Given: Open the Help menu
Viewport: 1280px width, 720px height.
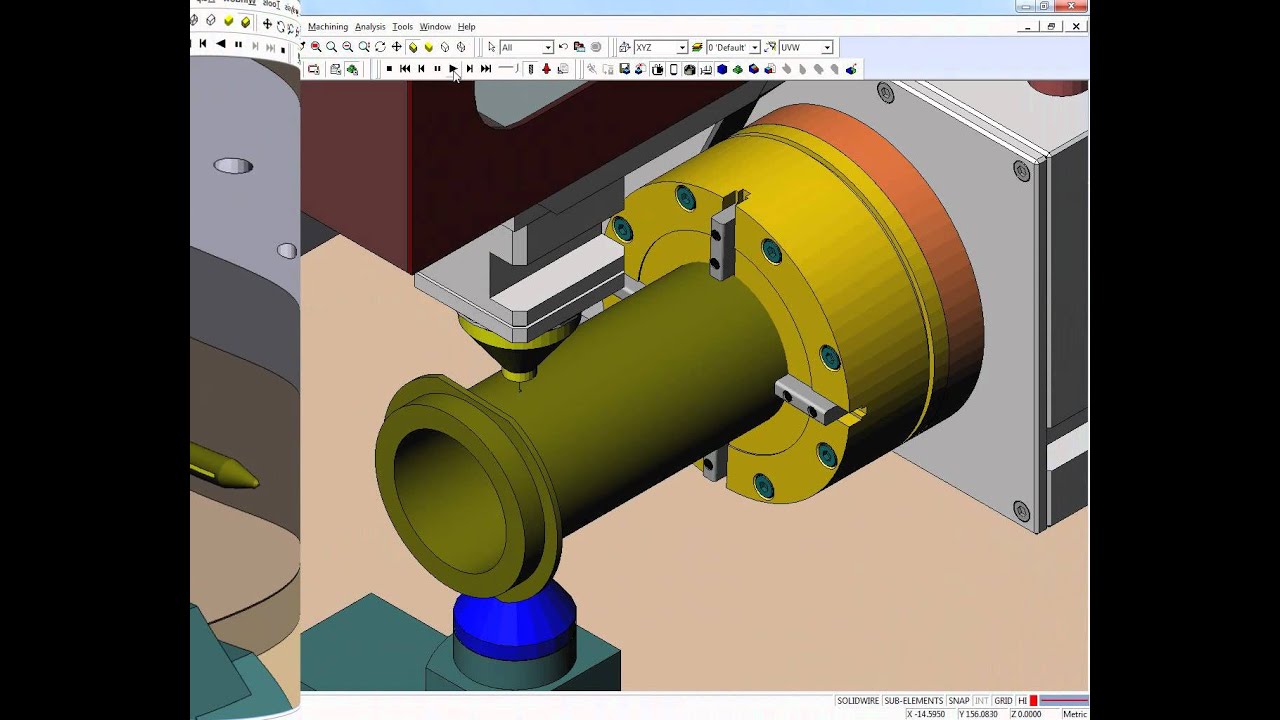Looking at the screenshot, I should click(x=466, y=27).
